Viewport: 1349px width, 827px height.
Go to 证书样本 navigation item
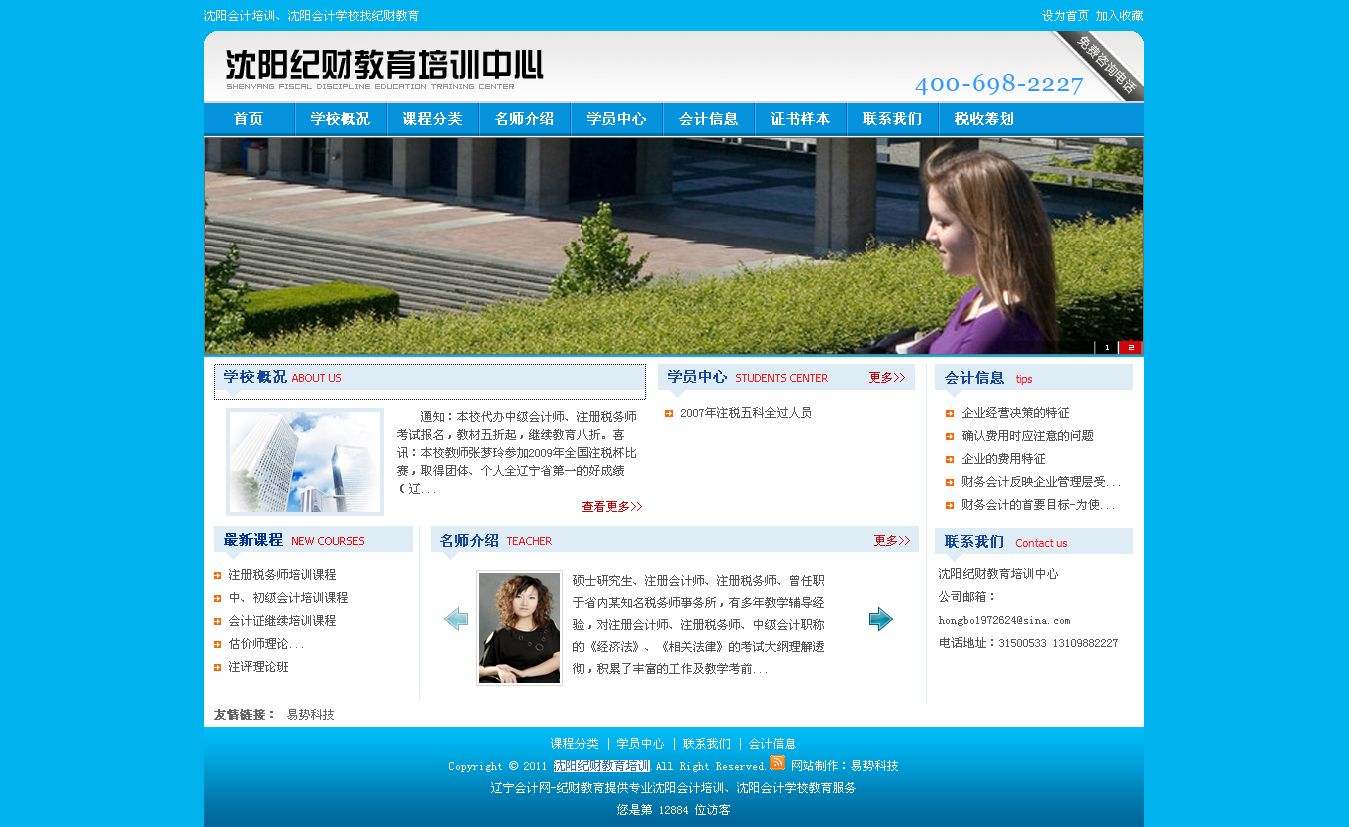pyautogui.click(x=800, y=119)
